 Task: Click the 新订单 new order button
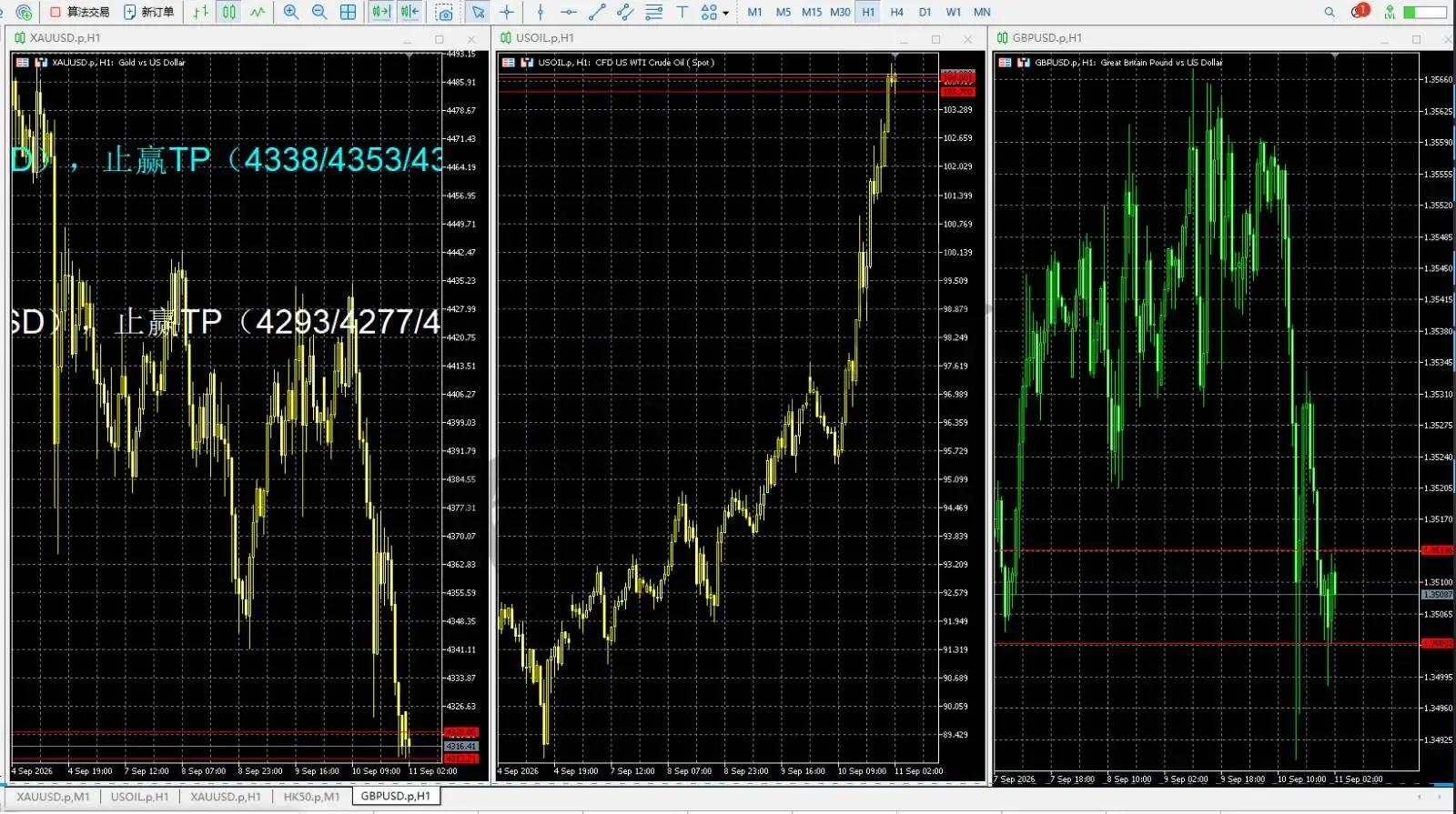pyautogui.click(x=149, y=12)
